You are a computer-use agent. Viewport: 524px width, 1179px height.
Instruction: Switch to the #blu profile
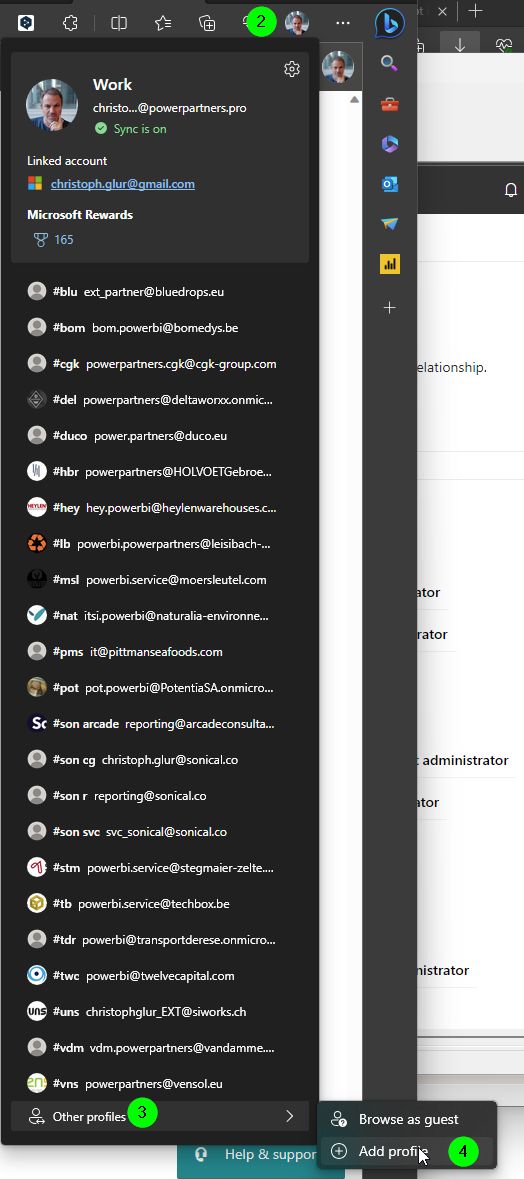click(x=160, y=291)
